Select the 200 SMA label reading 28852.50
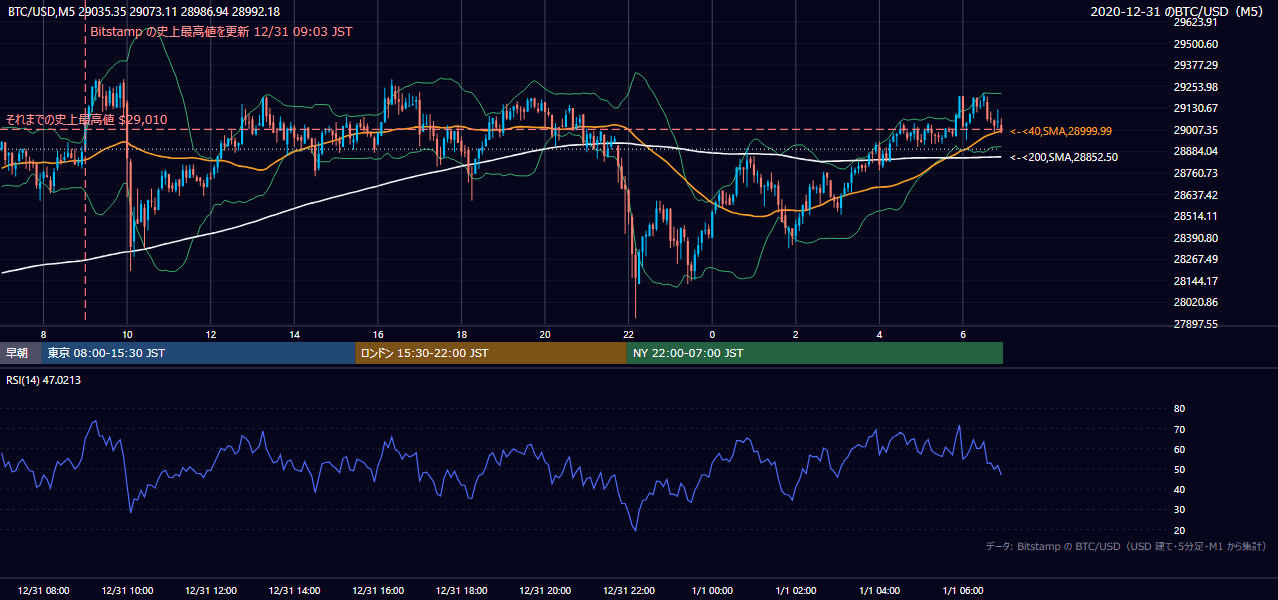The height and width of the screenshot is (600, 1278). [x=1064, y=157]
